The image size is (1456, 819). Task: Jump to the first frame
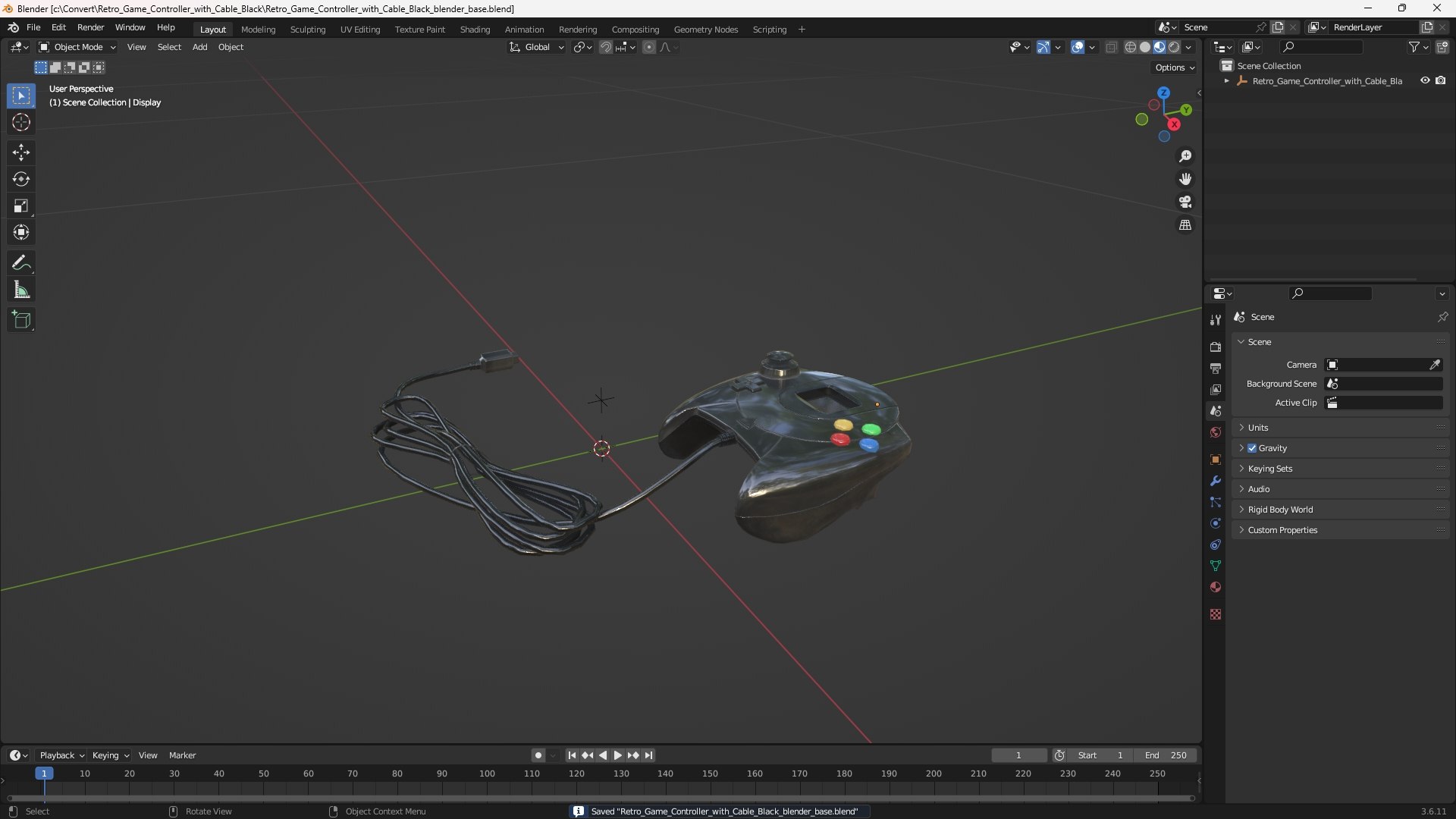pyautogui.click(x=572, y=755)
